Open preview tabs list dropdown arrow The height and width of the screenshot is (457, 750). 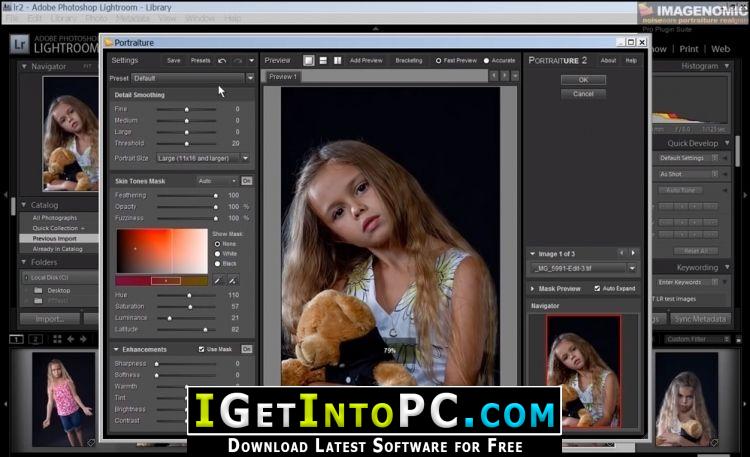coord(515,76)
